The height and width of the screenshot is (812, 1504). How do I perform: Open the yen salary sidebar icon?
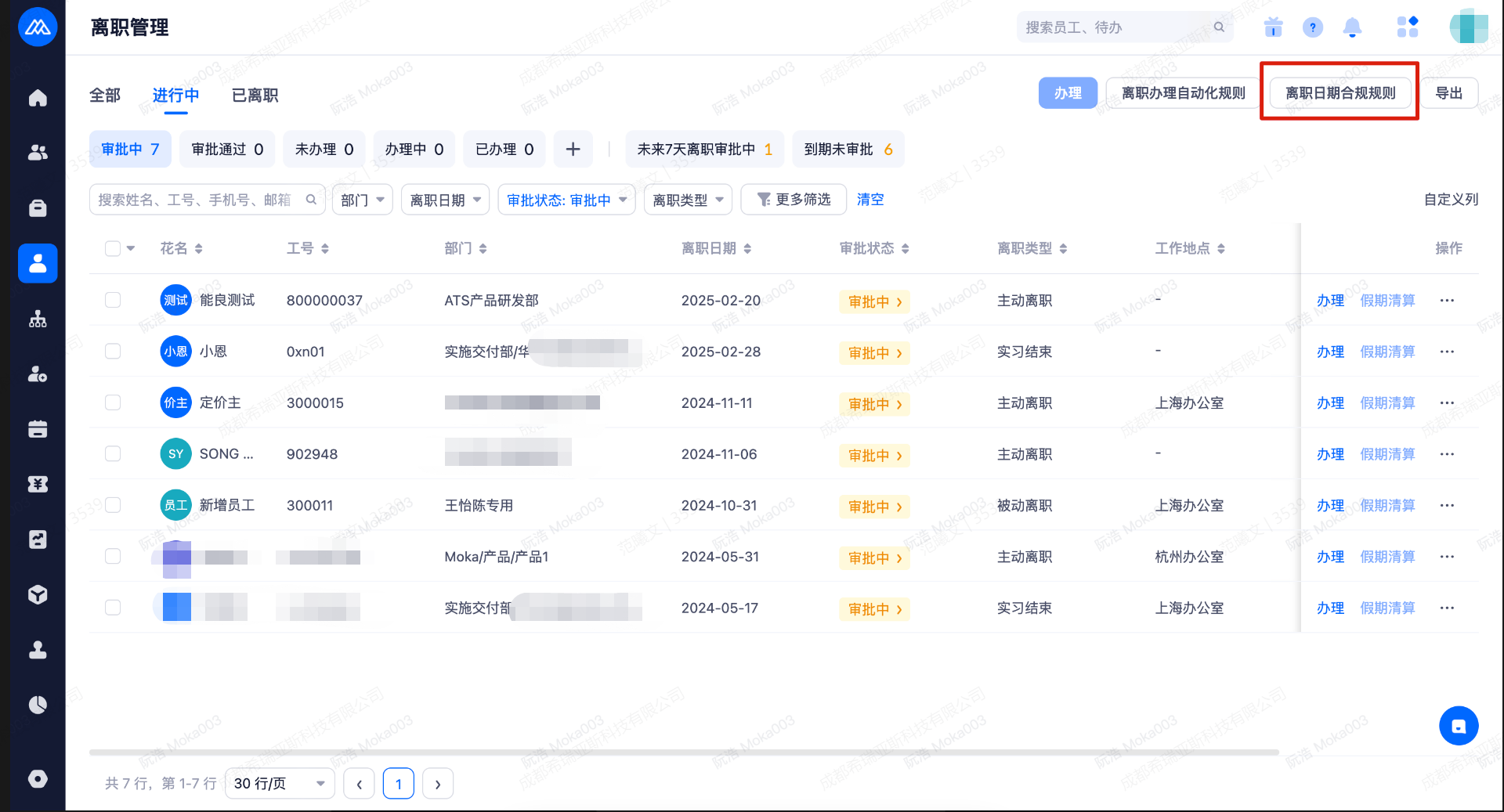tap(38, 484)
